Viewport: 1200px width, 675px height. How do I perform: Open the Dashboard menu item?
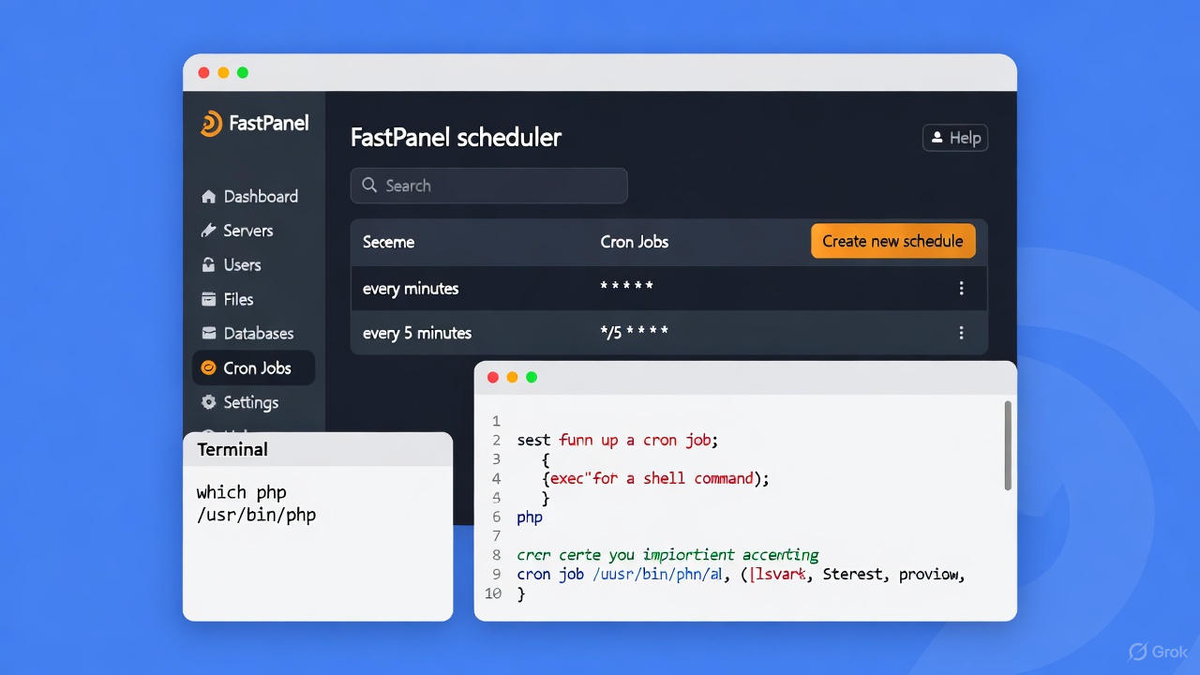point(249,197)
